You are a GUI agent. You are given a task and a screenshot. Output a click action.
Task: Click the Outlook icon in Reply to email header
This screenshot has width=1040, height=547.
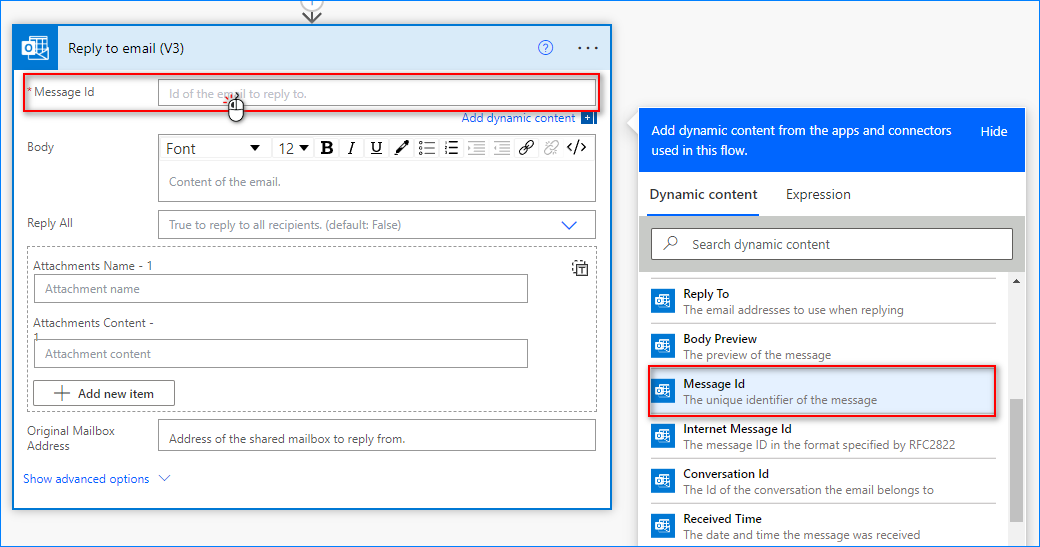35,48
